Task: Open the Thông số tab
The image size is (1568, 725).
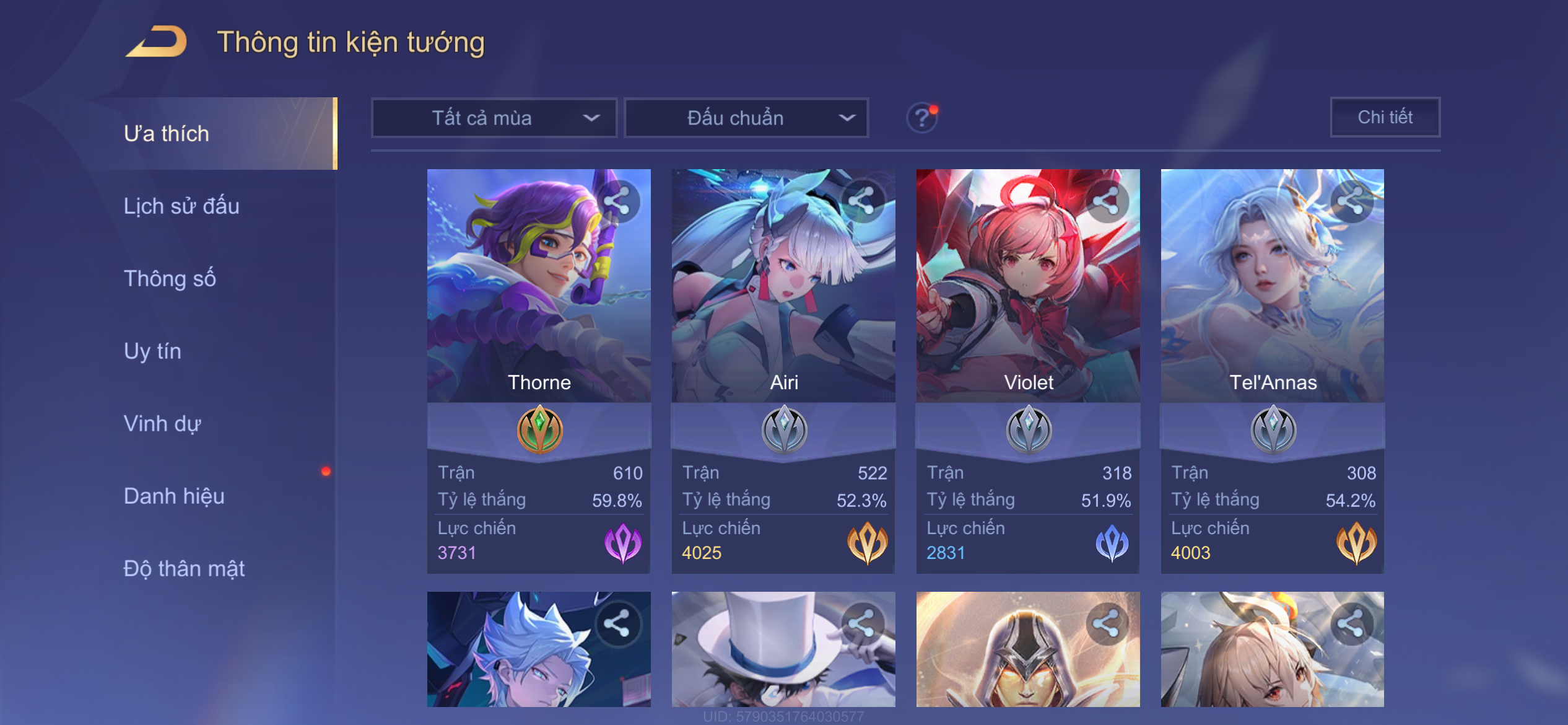Action: pyautogui.click(x=170, y=278)
